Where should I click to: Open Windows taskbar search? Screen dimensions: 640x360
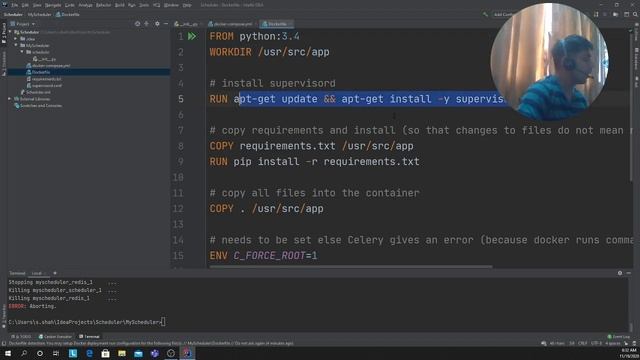pos(24,353)
